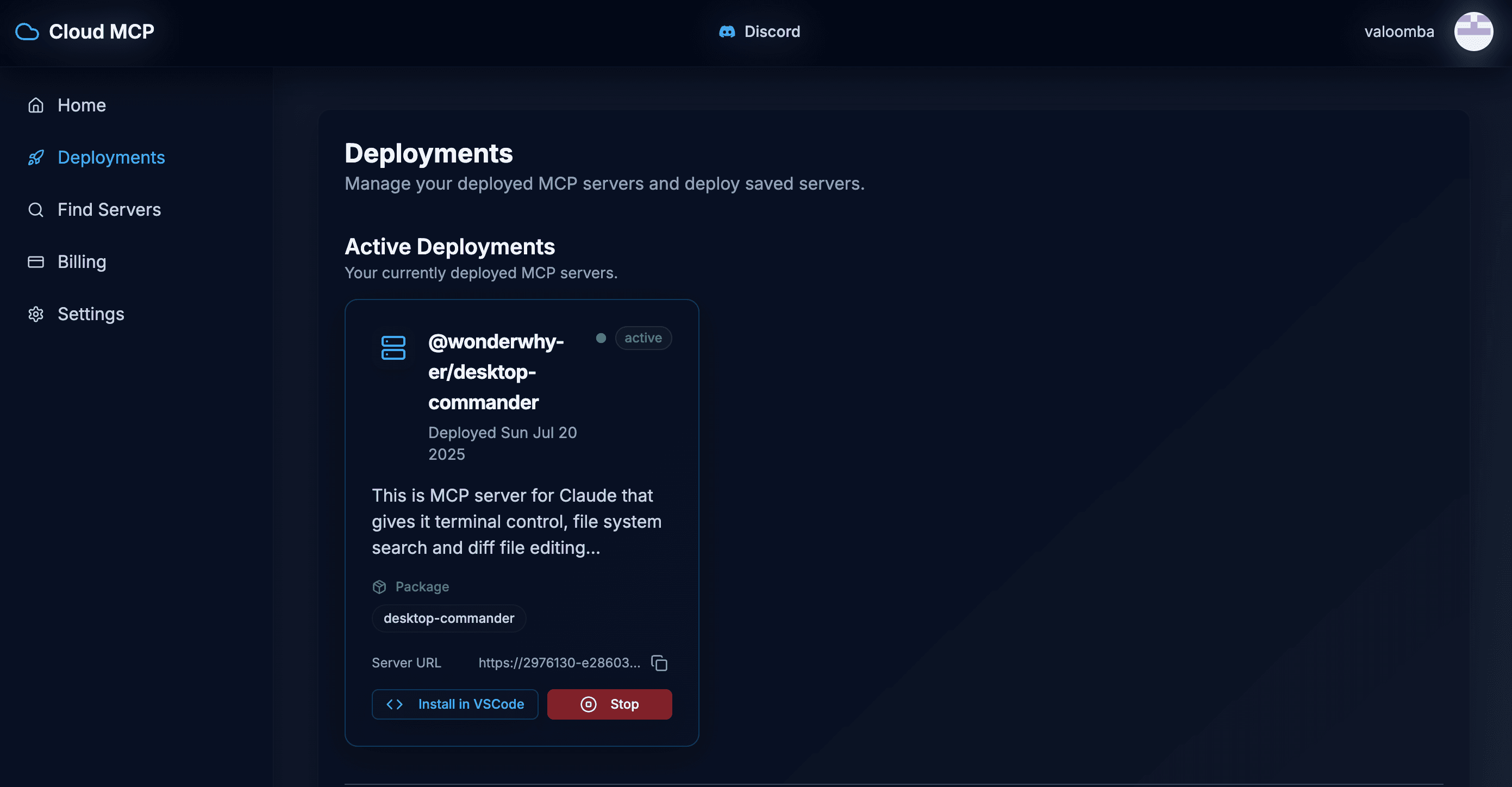
Task: Click the Active Deployments heading
Action: [x=449, y=247]
